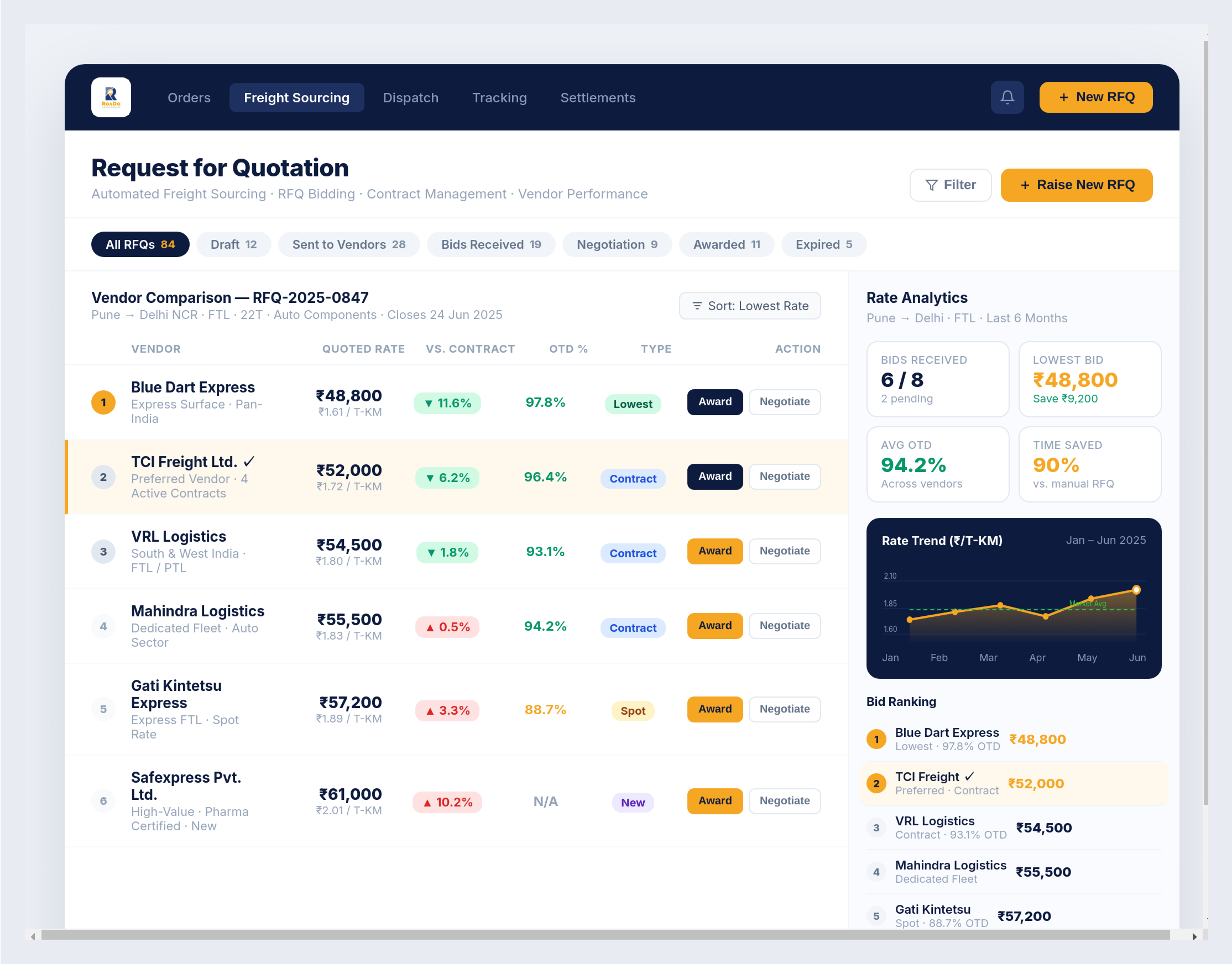This screenshot has width=1232, height=964.
Task: Click rank 5 badge in Gati Kintetsu Express row
Action: click(103, 709)
